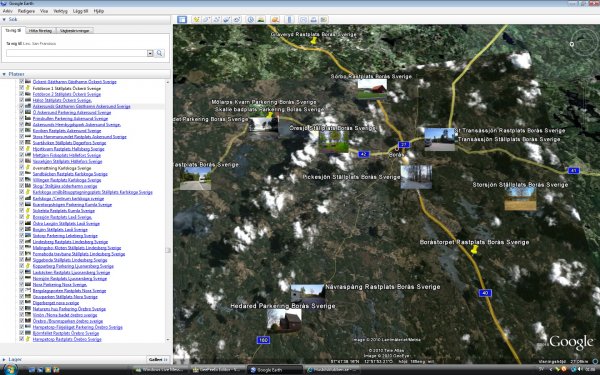
Task: Click the Add Placemark pin icon
Action: pyautogui.click(x=196, y=20)
